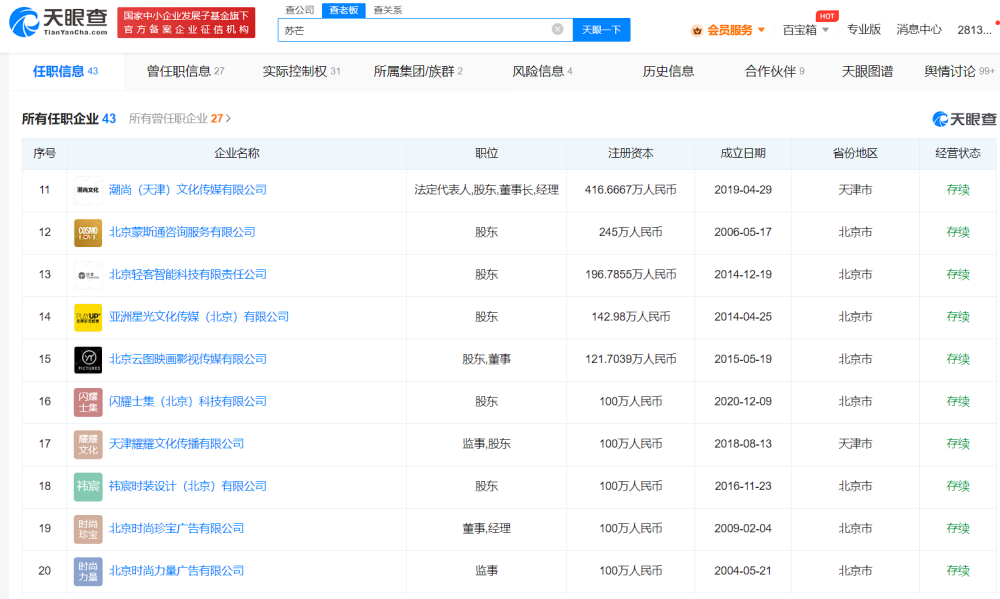
Task: Click the black logo of 北京云图映画影视传媒
Action: click(88, 359)
